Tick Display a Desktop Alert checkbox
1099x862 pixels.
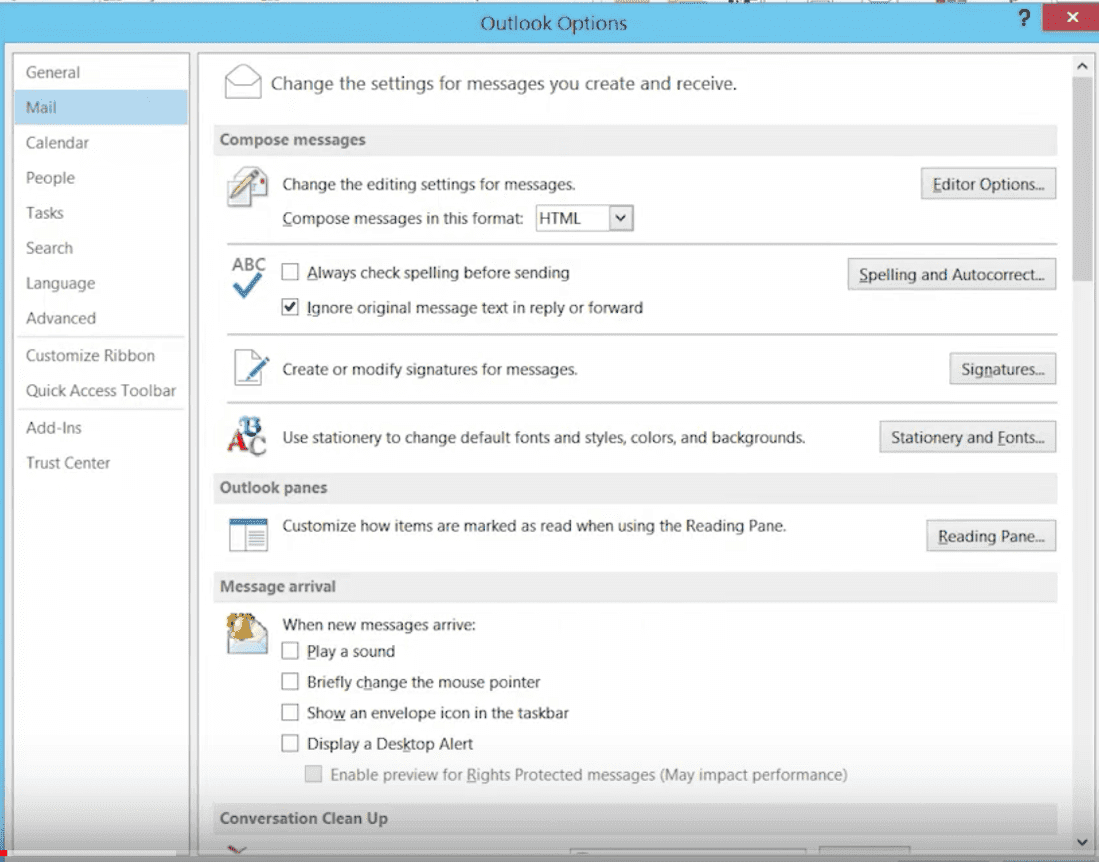(x=290, y=743)
